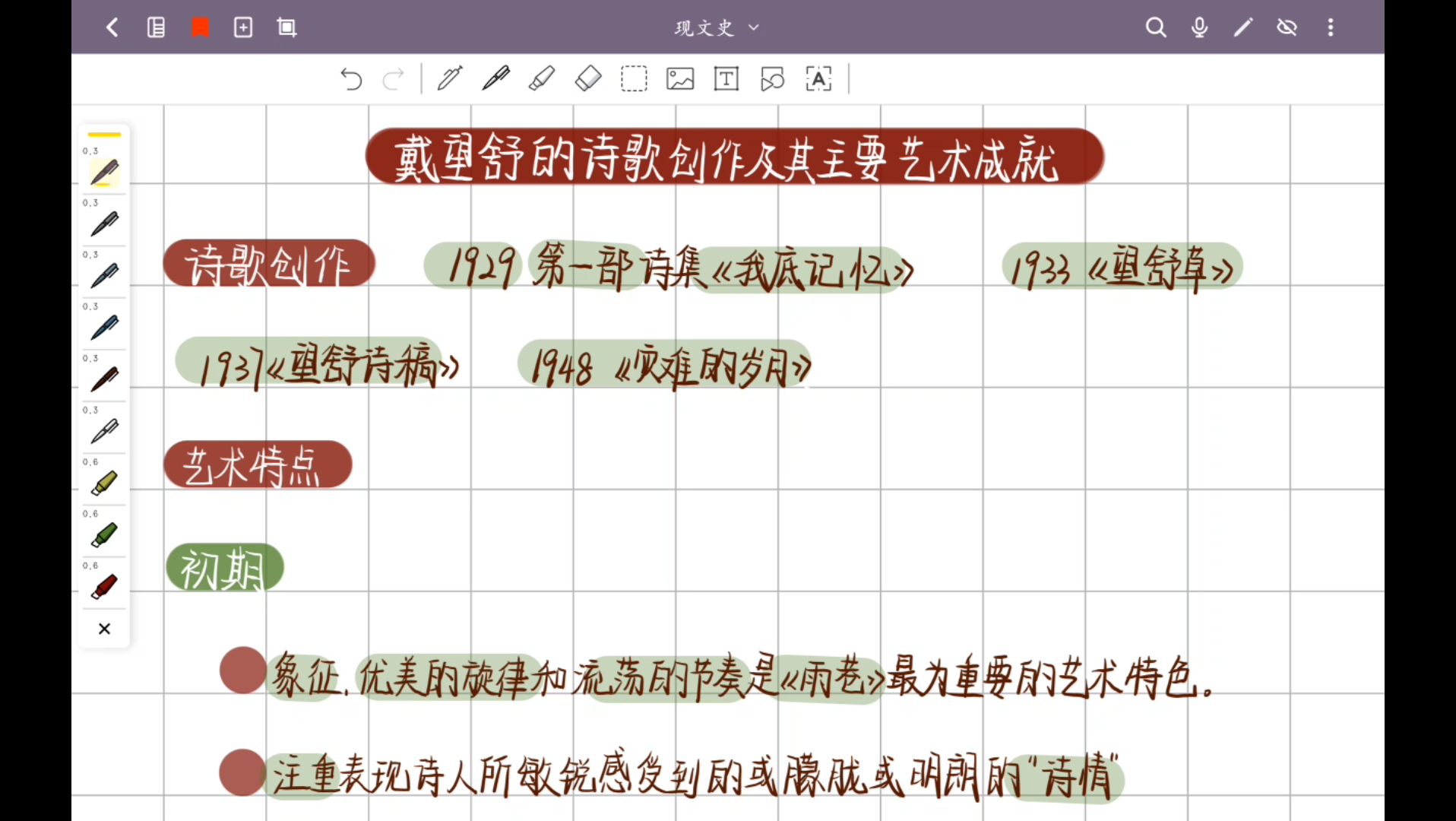Viewport: 1456px width, 821px height.
Task: Pick the 0.6 red highlighter preset
Action: (104, 587)
